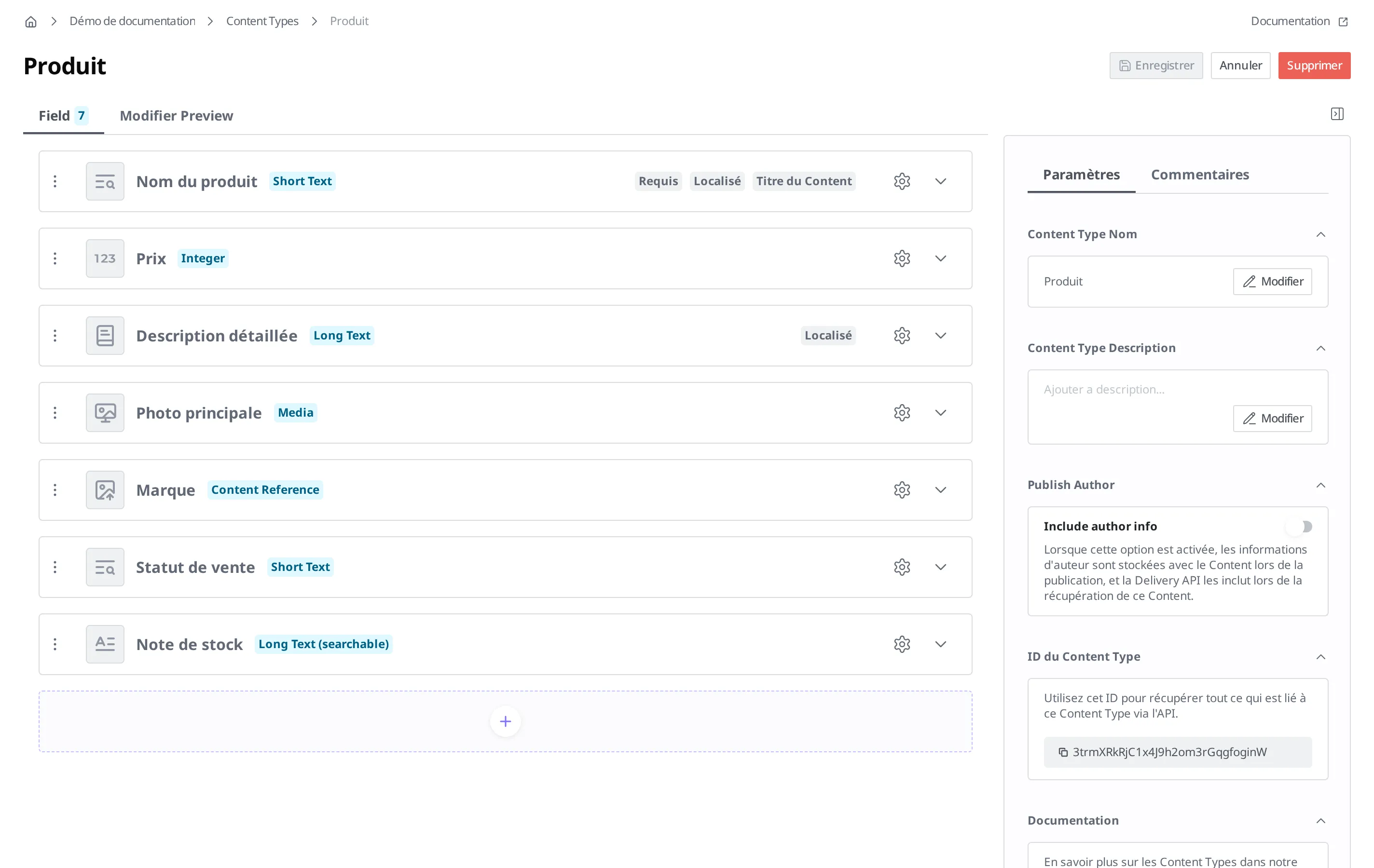Viewport: 1374px width, 868px height.
Task: Open the Documentation external link
Action: pos(1299,21)
